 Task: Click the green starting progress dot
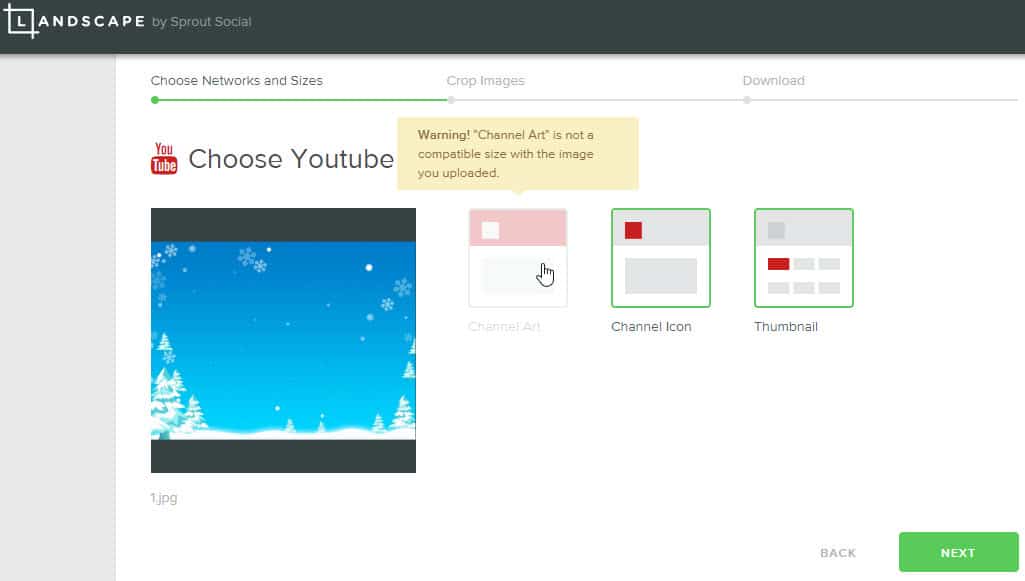click(155, 100)
